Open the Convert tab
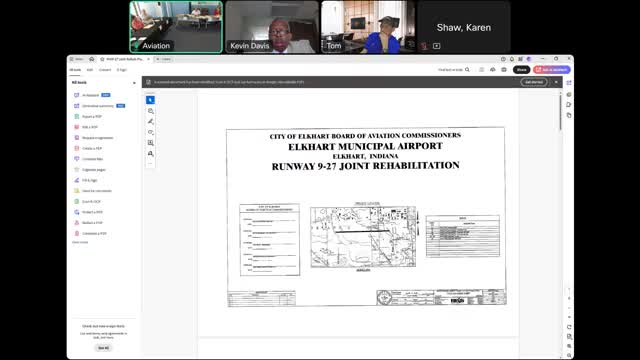The image size is (640, 360). [x=105, y=70]
